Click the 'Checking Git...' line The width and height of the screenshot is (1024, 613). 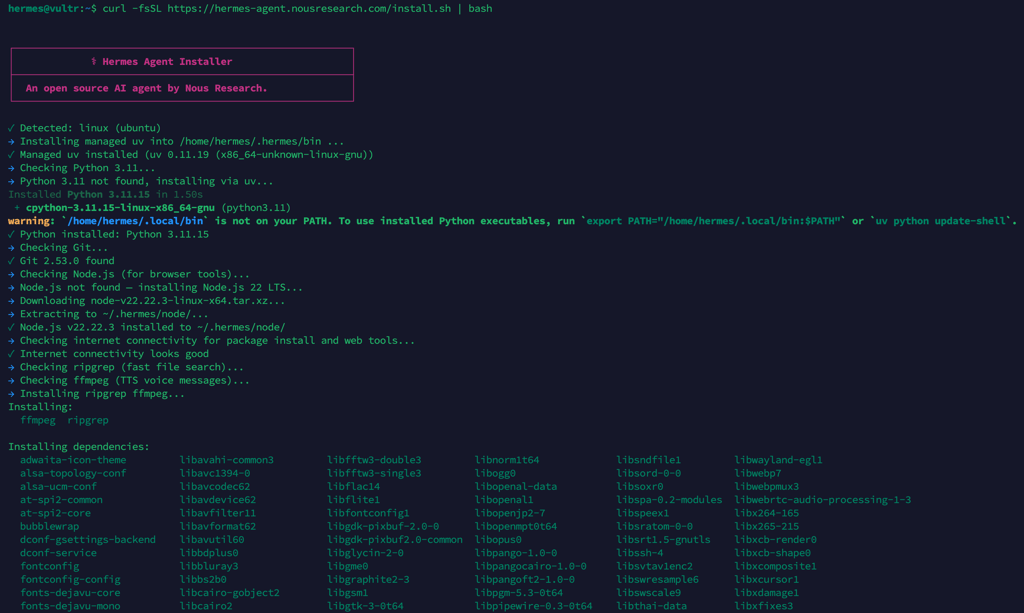tap(58, 247)
